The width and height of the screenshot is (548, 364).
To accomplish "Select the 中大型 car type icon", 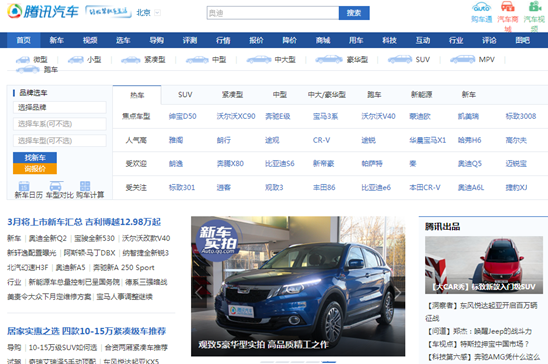I will 259,59.
